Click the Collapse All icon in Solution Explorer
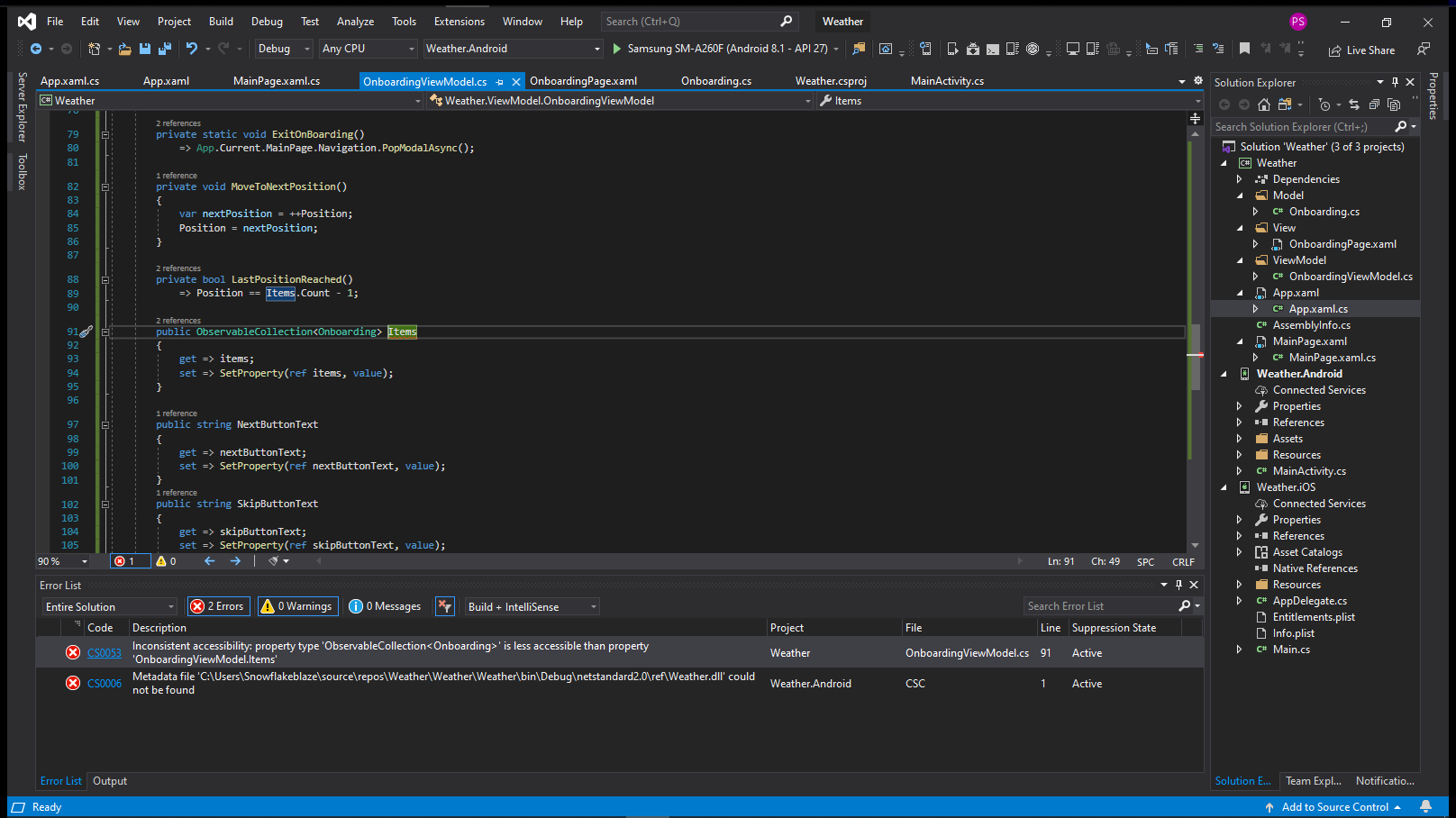This screenshot has width=1456, height=818. pyautogui.click(x=1374, y=105)
